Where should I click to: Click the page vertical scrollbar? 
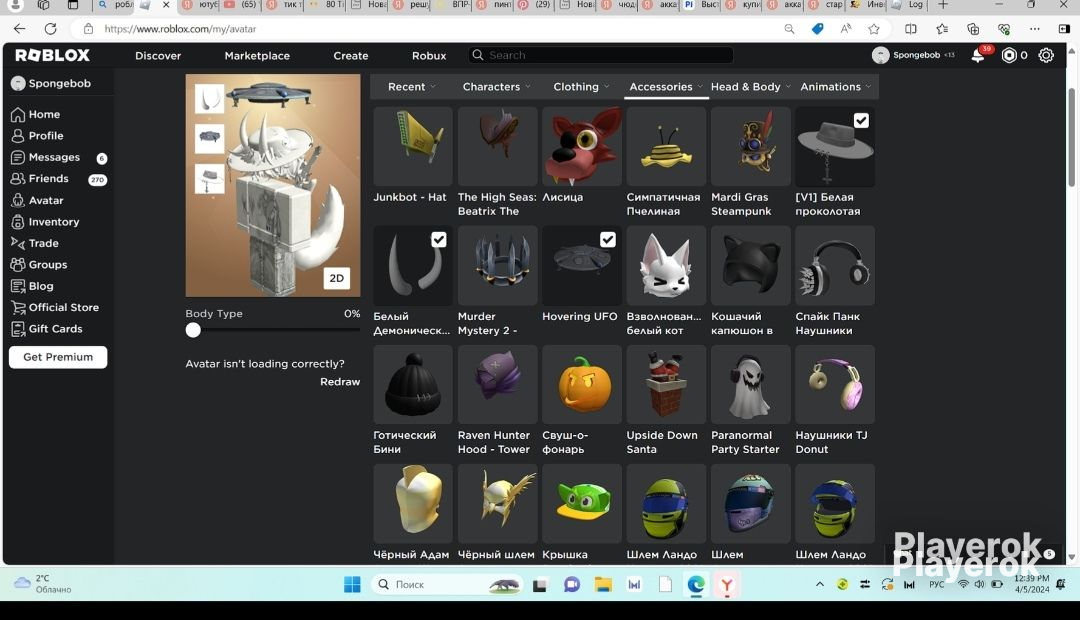[1071, 138]
